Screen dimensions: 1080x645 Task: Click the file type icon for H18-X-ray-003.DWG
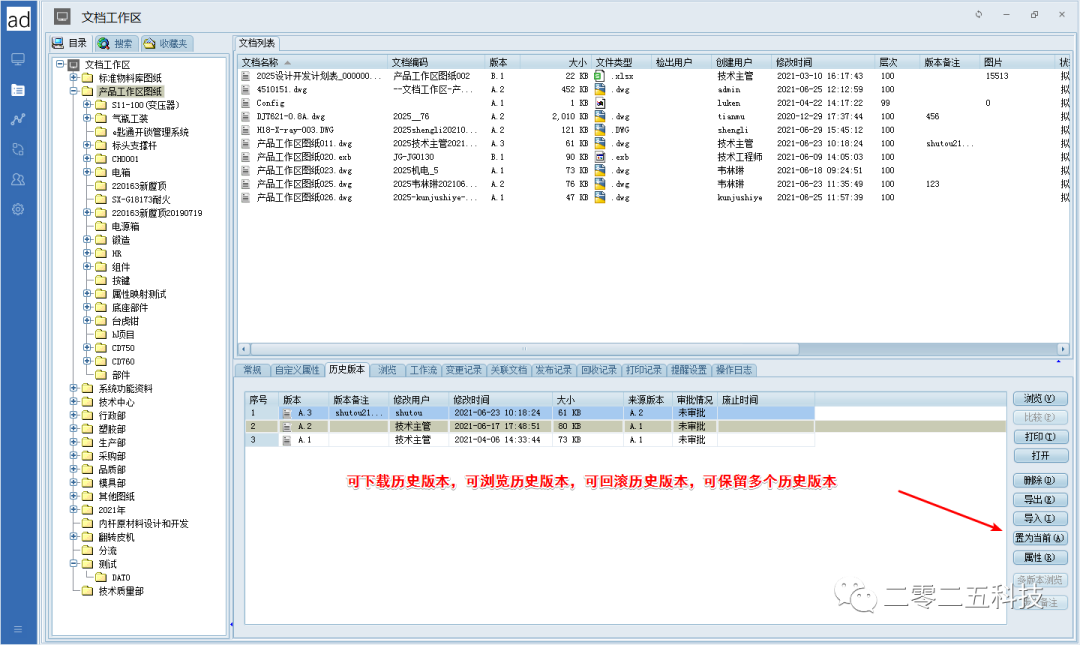pyautogui.click(x=599, y=130)
